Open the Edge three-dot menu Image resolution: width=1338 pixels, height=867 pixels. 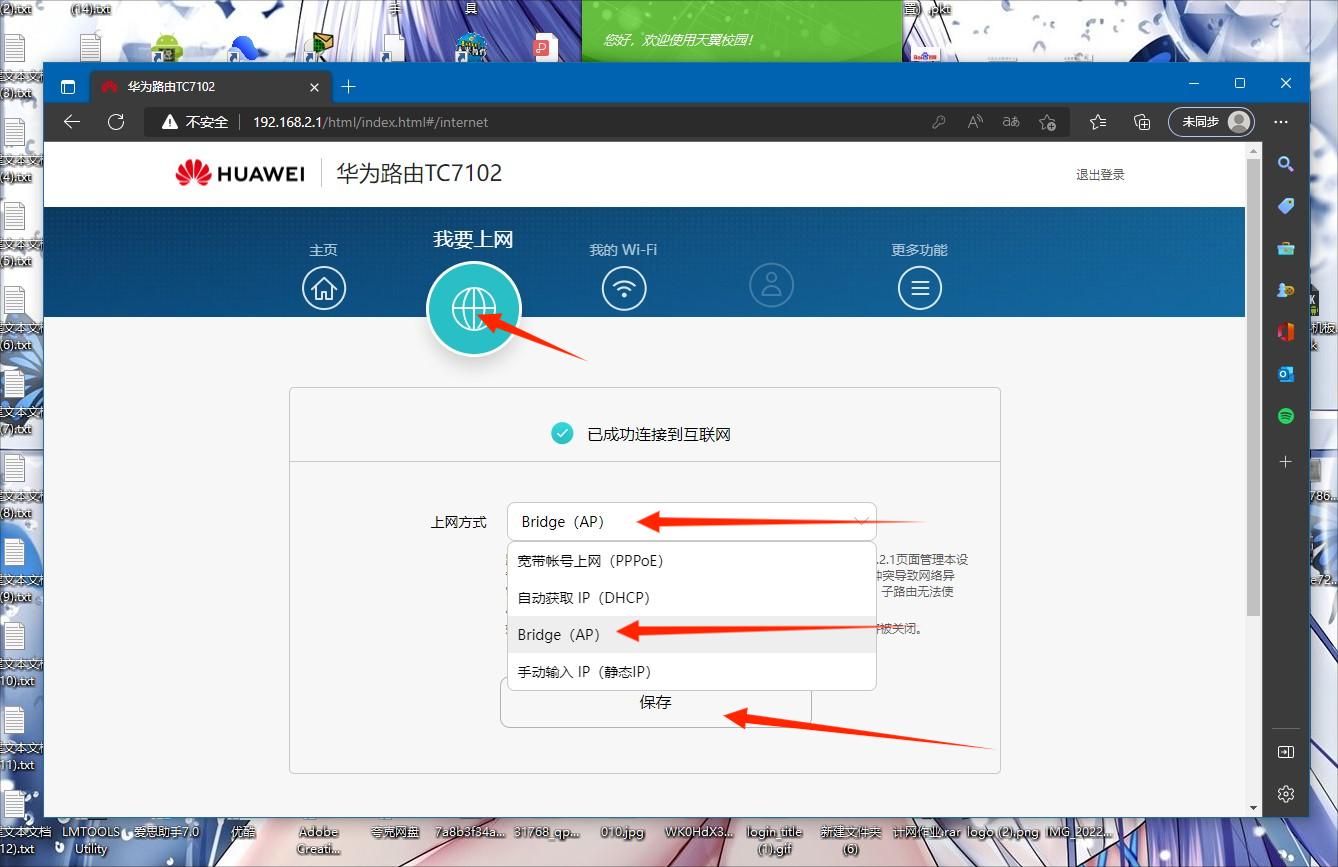(1281, 121)
